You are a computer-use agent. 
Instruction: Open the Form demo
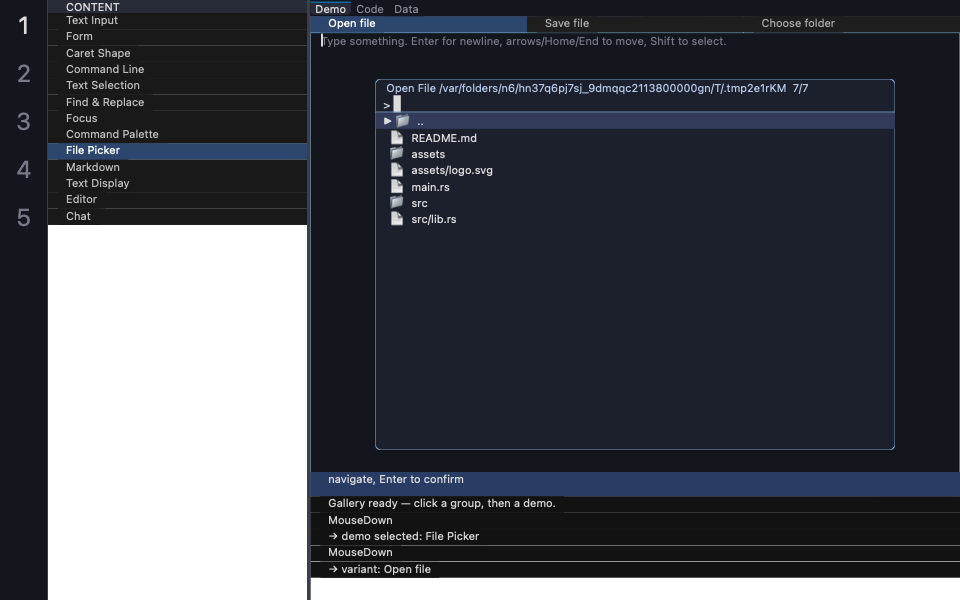tap(178, 37)
